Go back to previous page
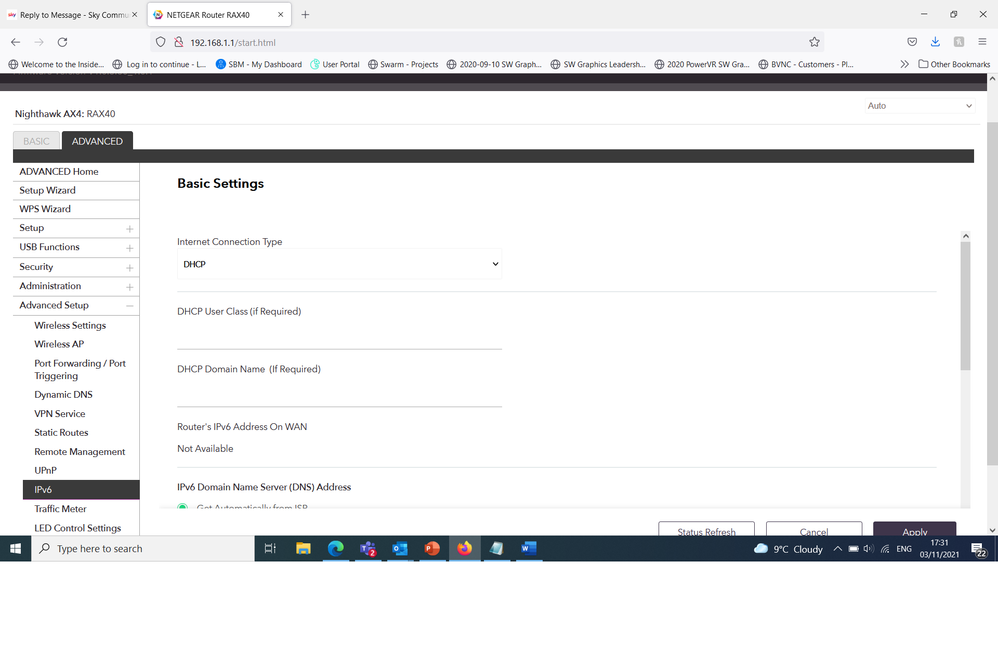Image resolution: width=998 pixels, height=650 pixels. coord(16,42)
